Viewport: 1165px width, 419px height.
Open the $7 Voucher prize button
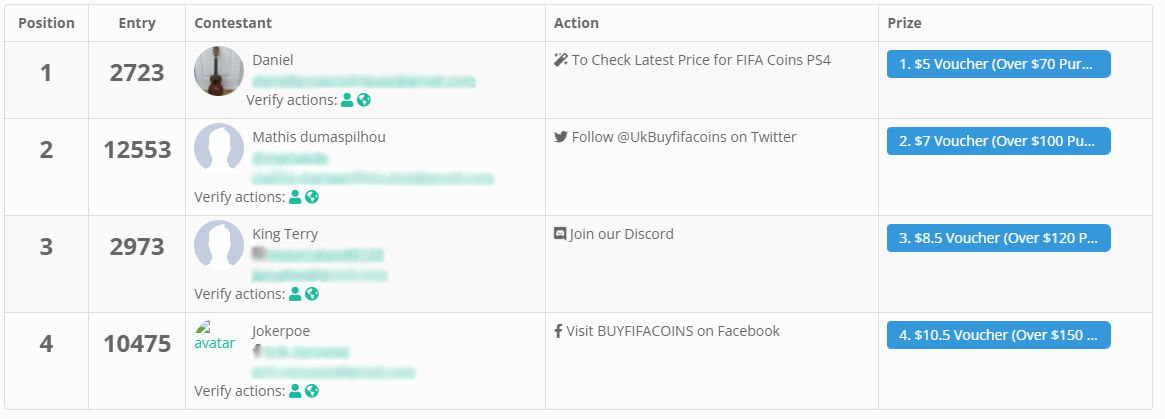[999, 141]
